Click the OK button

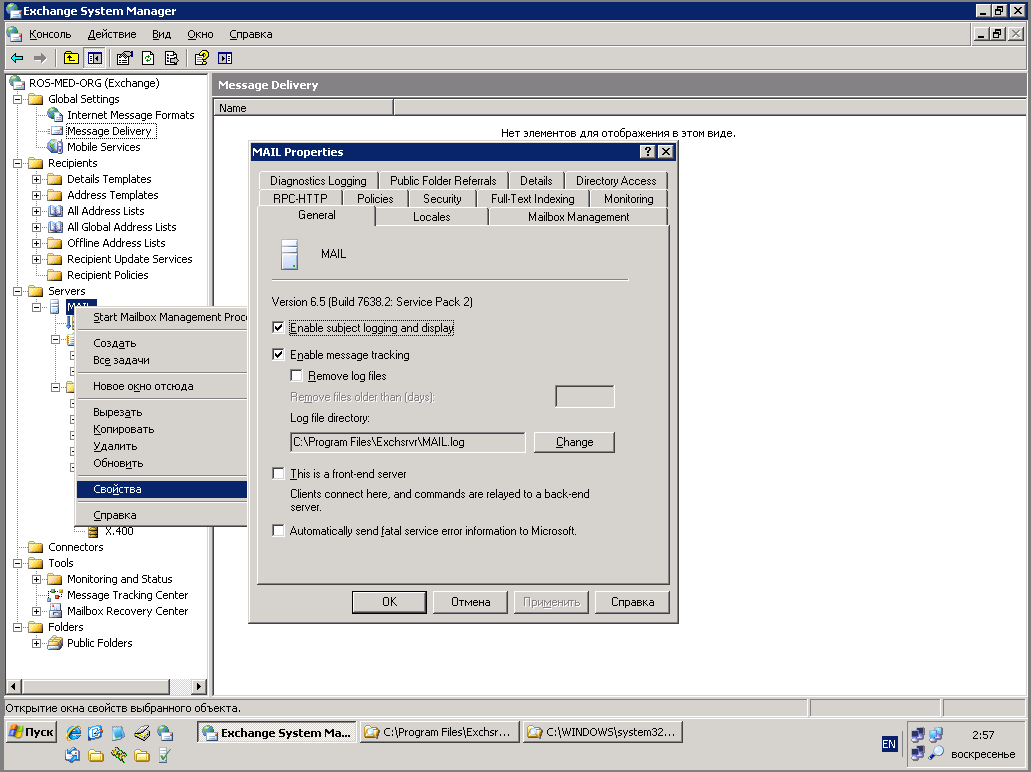pos(389,602)
